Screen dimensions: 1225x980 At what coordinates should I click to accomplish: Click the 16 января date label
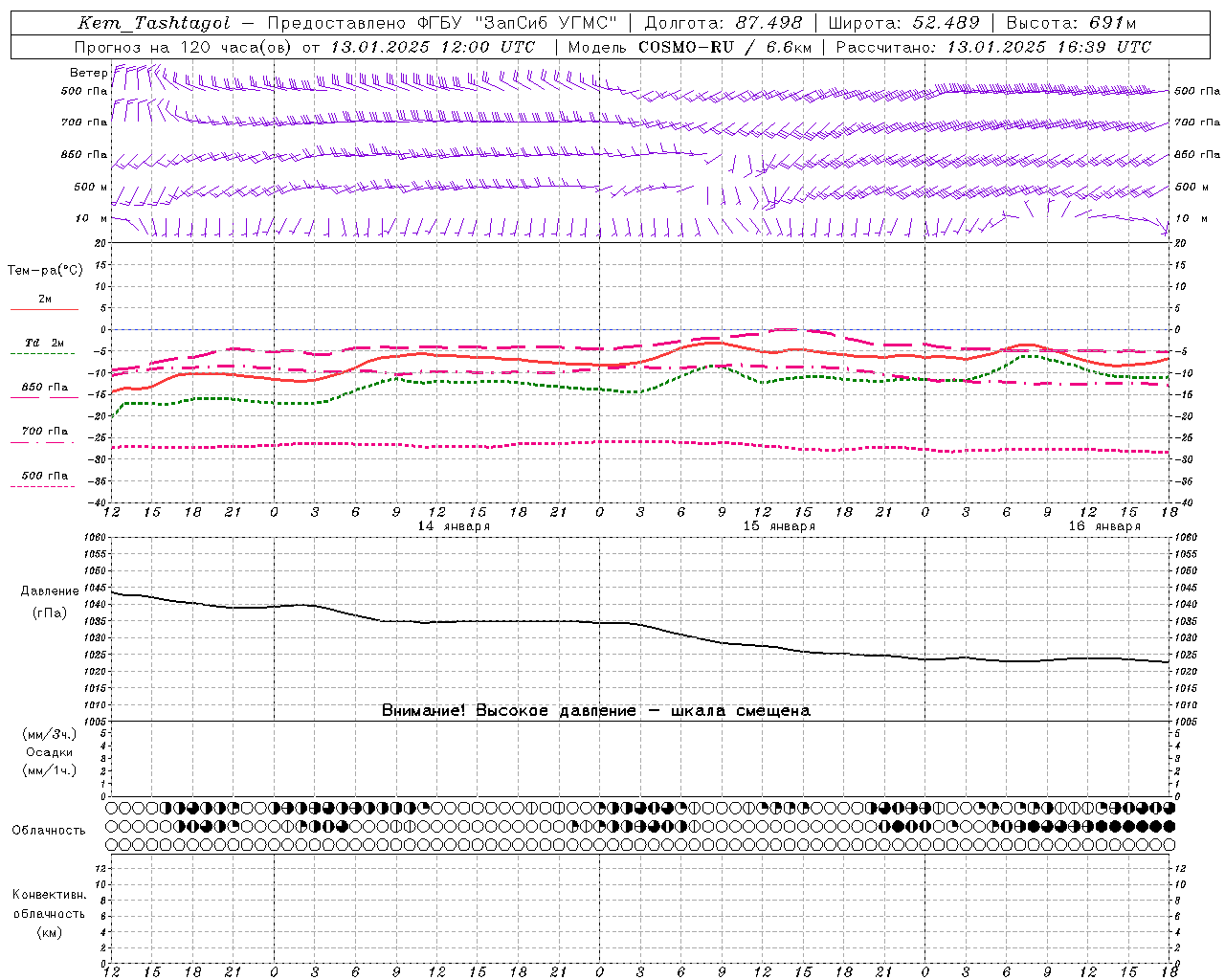pyautogui.click(x=1104, y=526)
